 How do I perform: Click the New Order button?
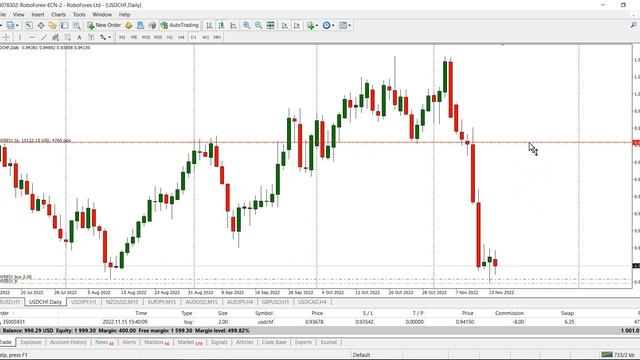tap(104, 25)
